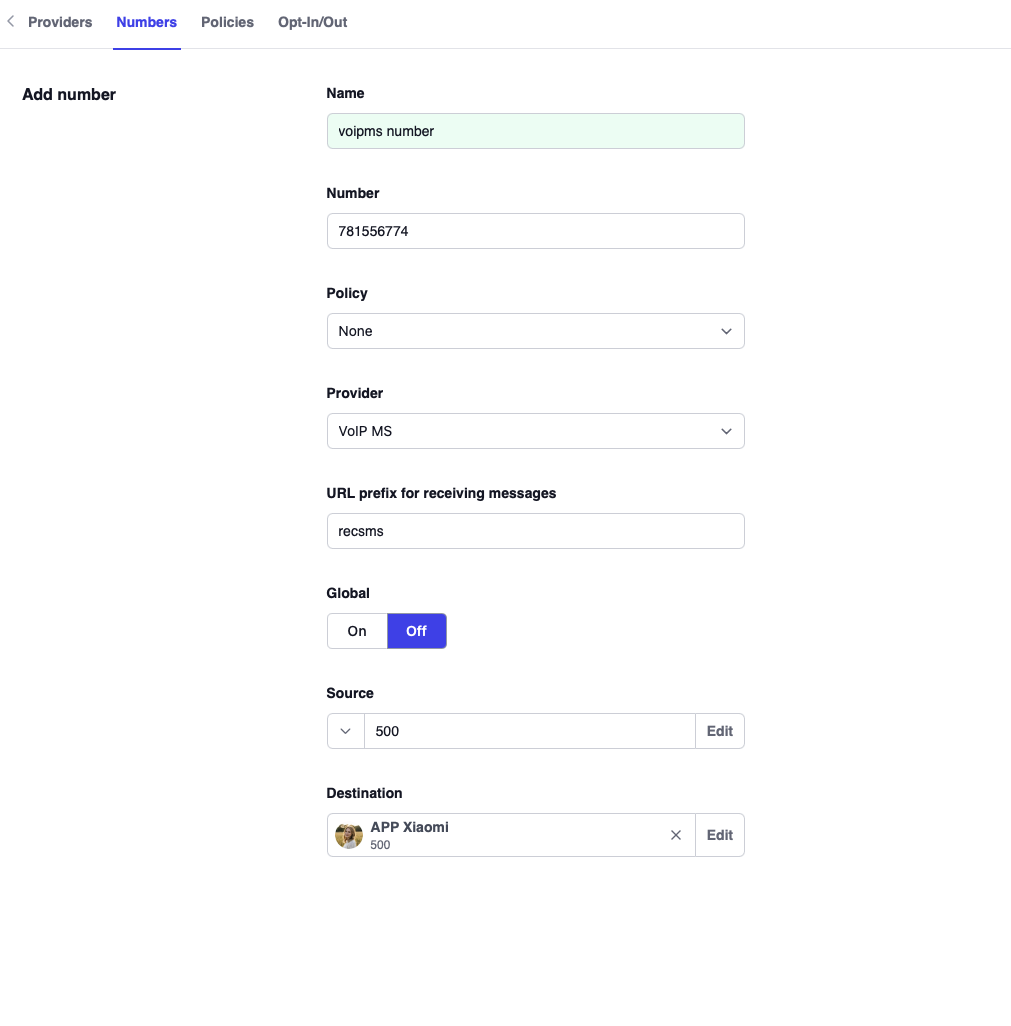Click Edit button next to Destination
Screen dimensions: 1011x1026
[x=720, y=835]
